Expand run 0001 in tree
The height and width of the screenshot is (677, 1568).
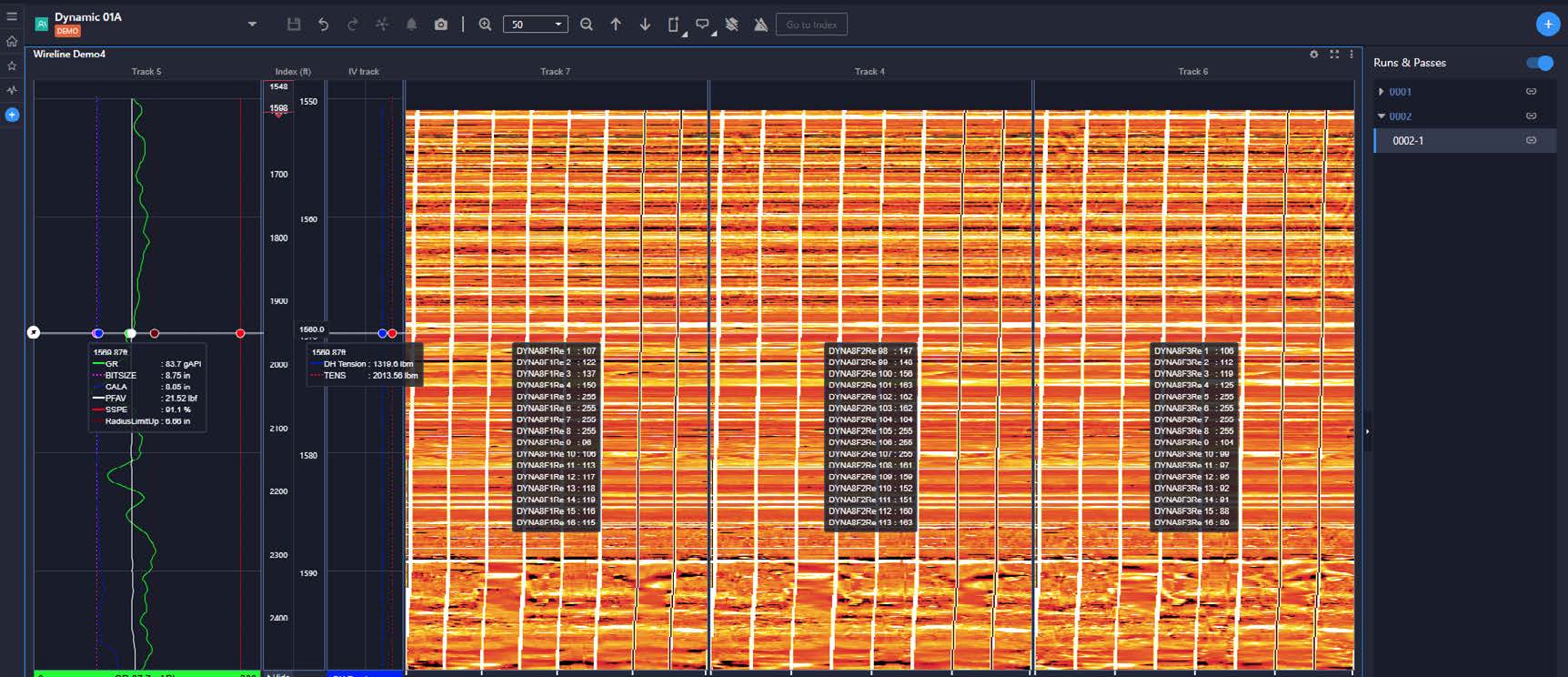(x=1381, y=92)
